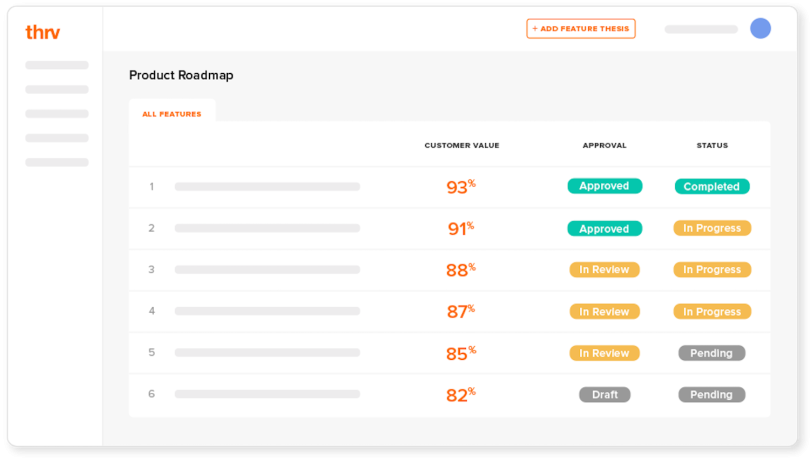
Task: Select row number 5
Action: pyautogui.click(x=151, y=352)
